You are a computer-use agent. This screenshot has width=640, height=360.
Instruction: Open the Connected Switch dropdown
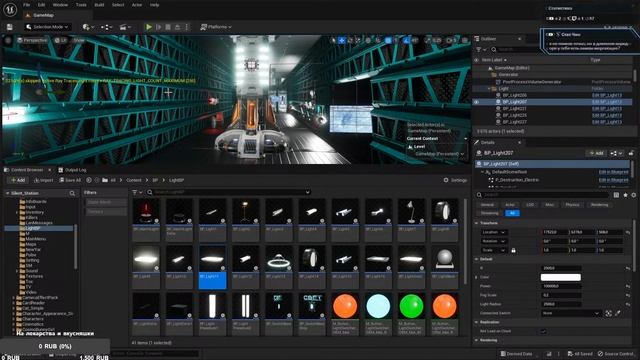point(571,313)
